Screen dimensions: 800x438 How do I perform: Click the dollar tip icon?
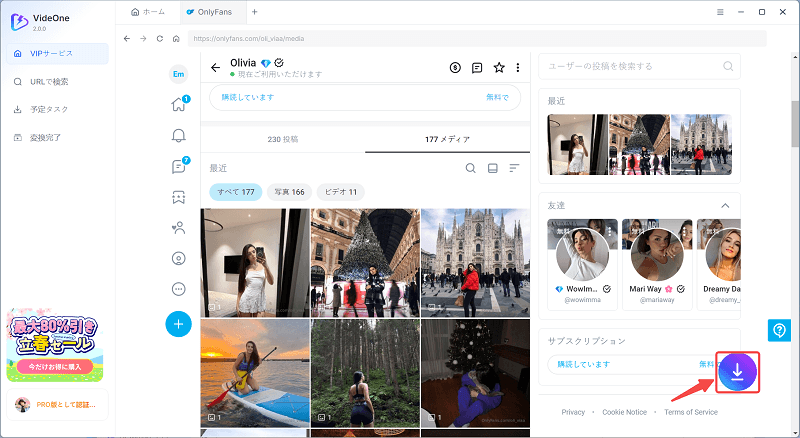point(456,68)
